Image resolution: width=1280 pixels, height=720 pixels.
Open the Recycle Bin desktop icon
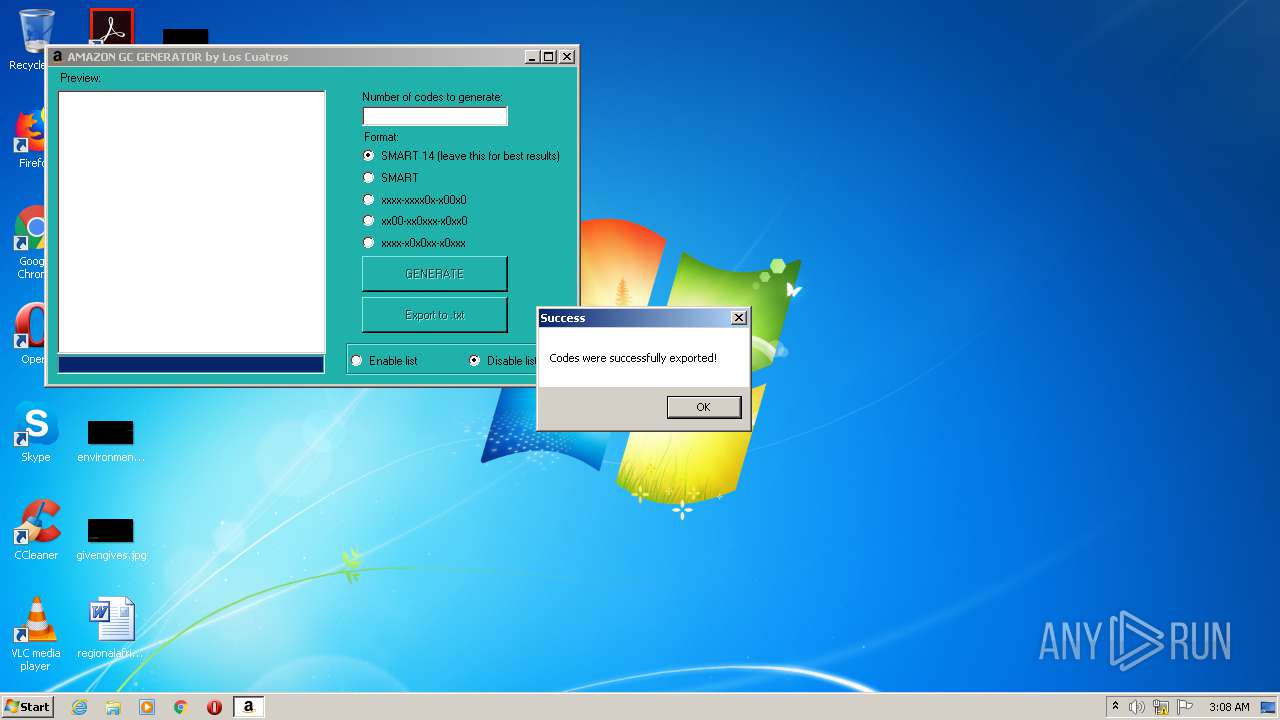pyautogui.click(x=36, y=30)
